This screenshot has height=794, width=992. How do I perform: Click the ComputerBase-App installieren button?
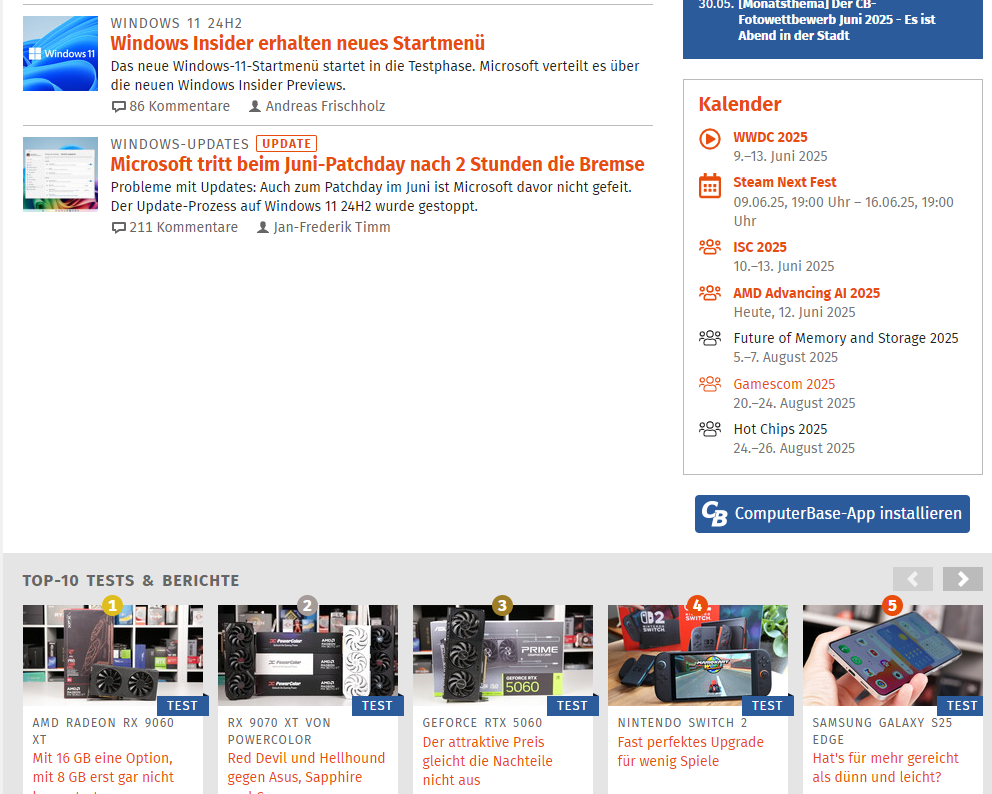(x=832, y=514)
